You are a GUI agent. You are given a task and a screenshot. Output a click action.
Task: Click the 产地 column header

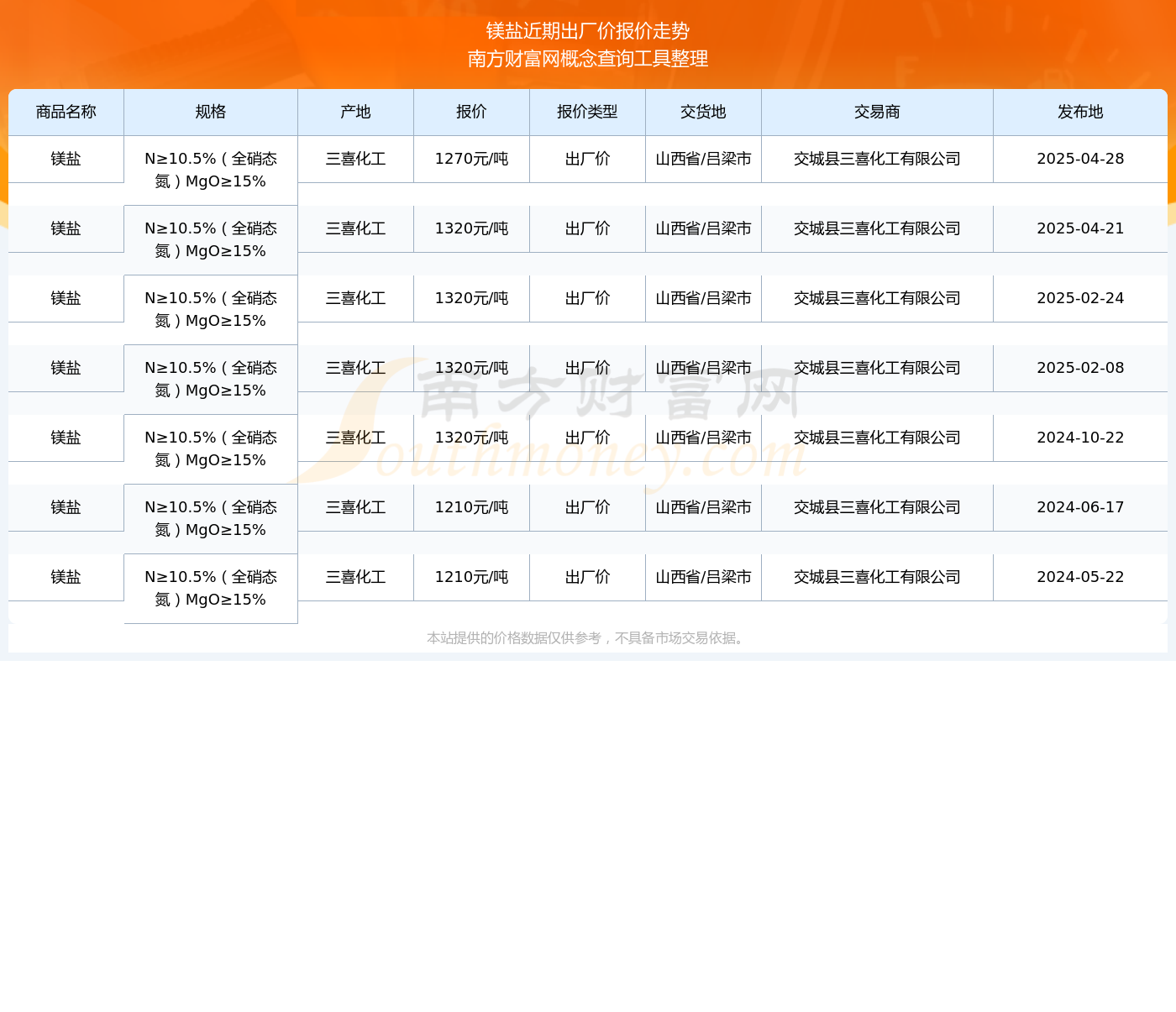click(356, 112)
